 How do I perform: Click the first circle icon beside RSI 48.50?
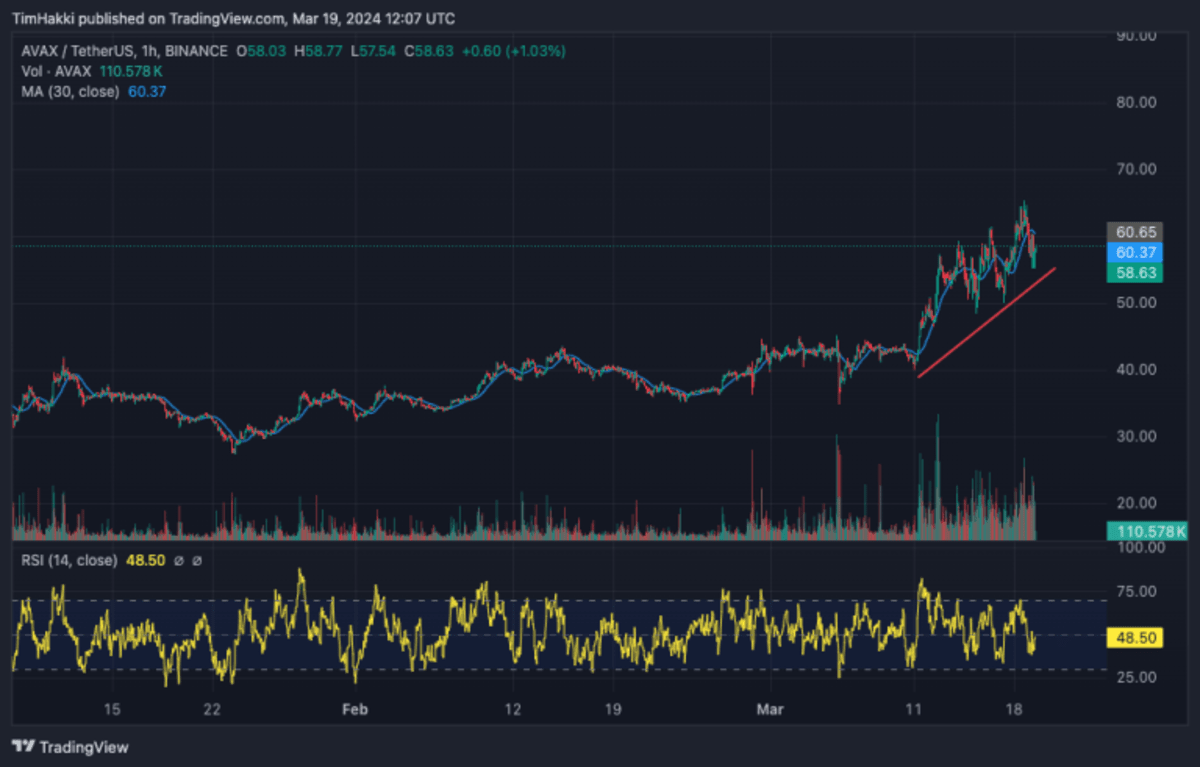pyautogui.click(x=177, y=561)
